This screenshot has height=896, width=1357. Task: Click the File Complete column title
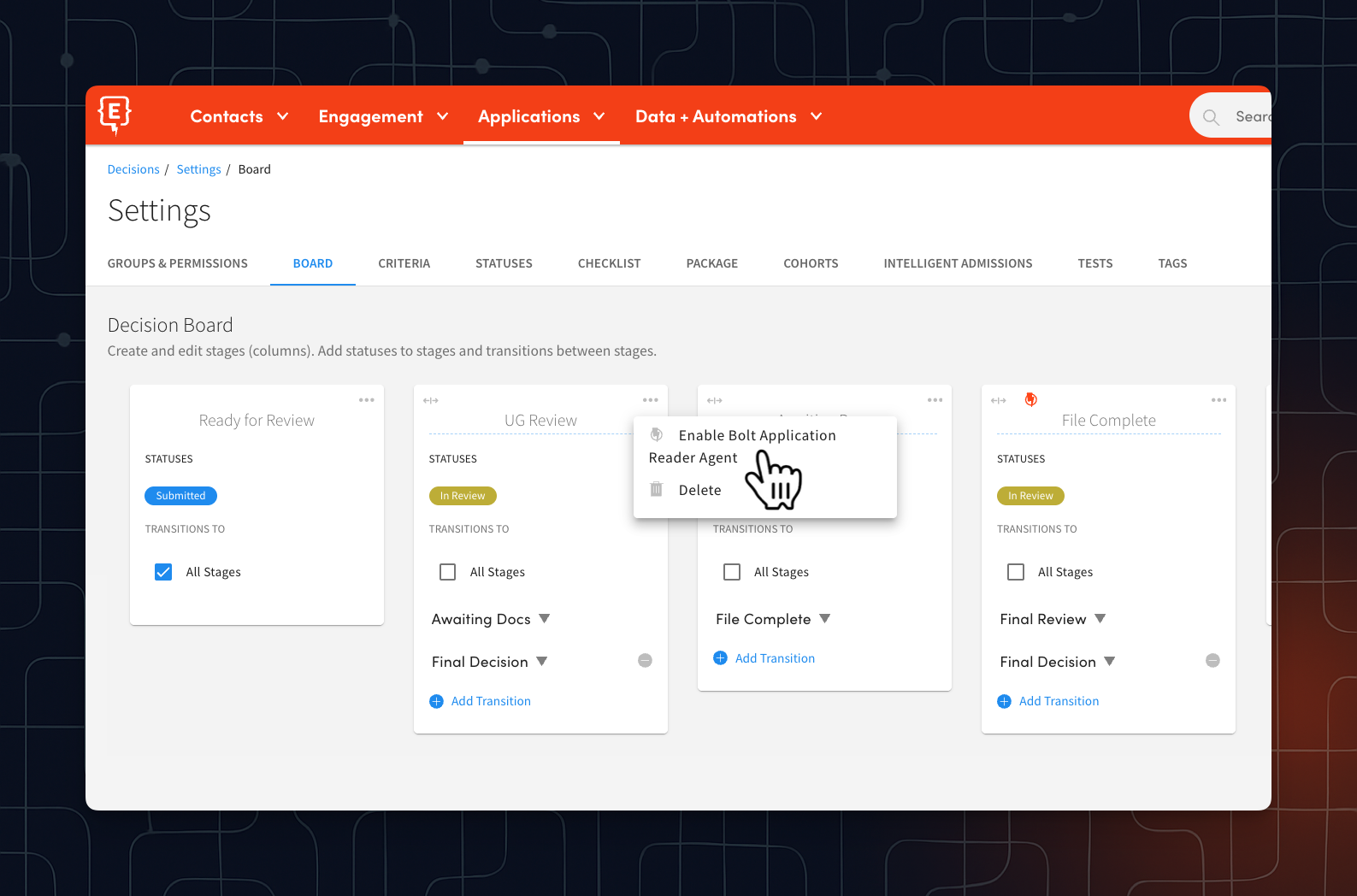coord(1109,421)
